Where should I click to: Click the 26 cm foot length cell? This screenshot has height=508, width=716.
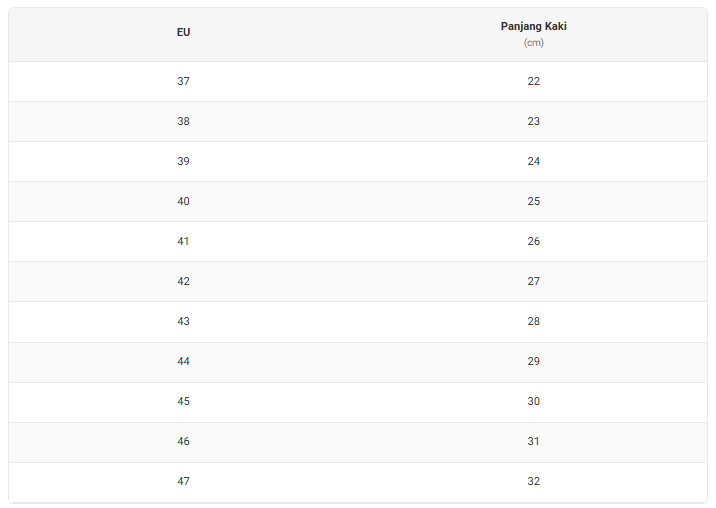[x=533, y=241]
